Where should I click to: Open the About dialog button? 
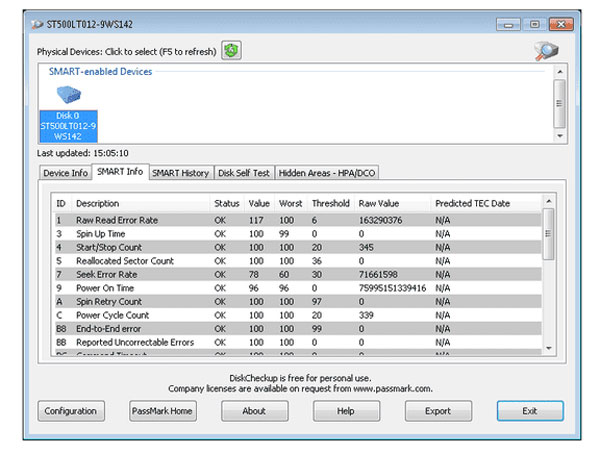254,411
